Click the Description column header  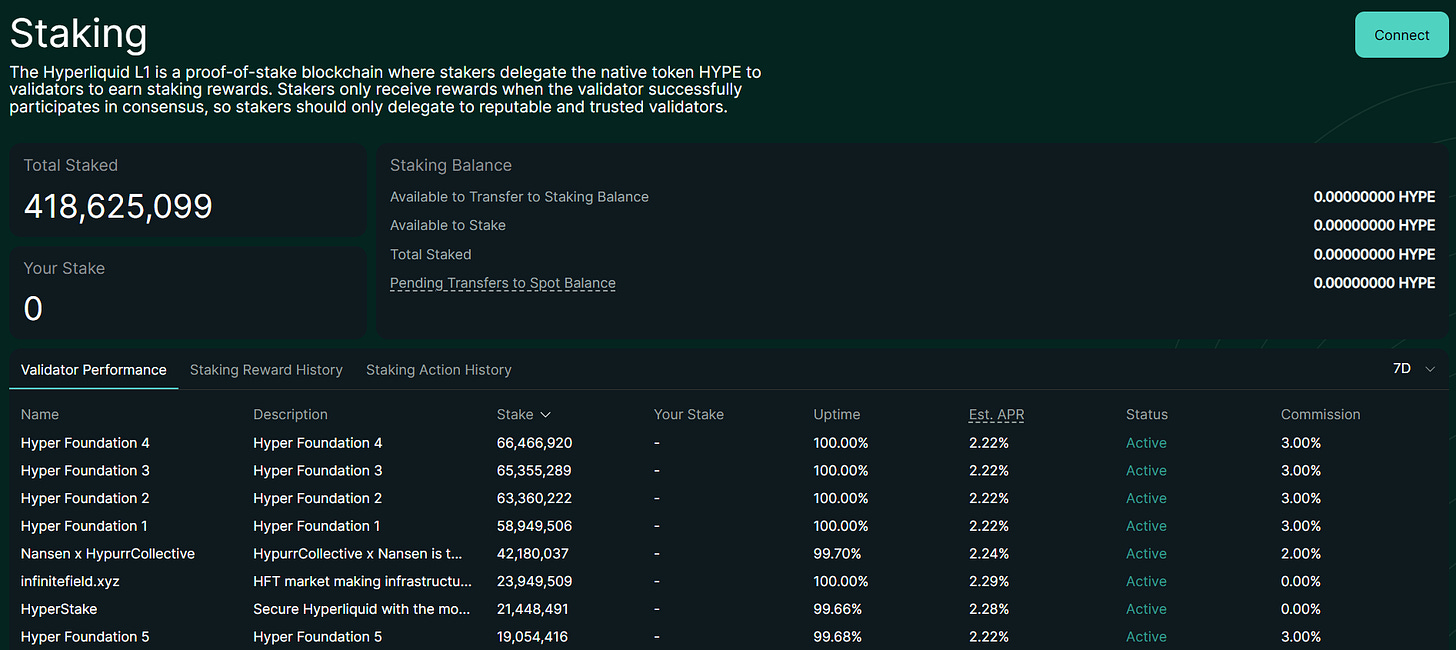coord(290,414)
